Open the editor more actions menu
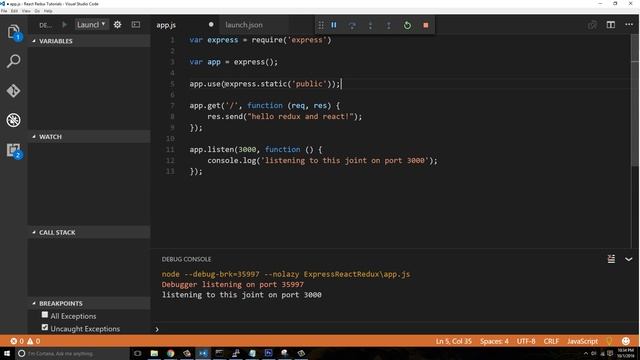 (629, 25)
